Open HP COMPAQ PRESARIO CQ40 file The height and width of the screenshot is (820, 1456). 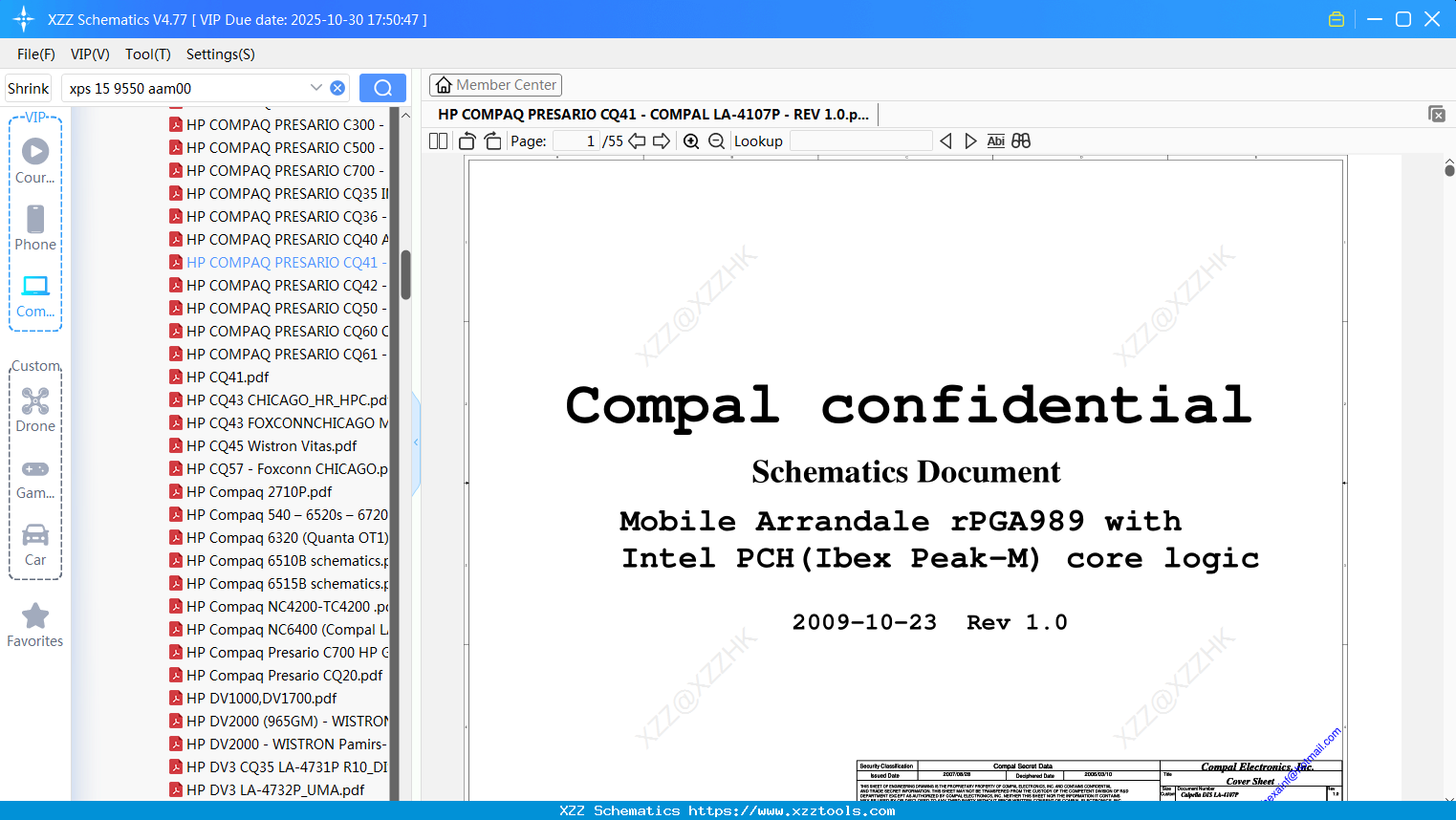[x=277, y=239]
